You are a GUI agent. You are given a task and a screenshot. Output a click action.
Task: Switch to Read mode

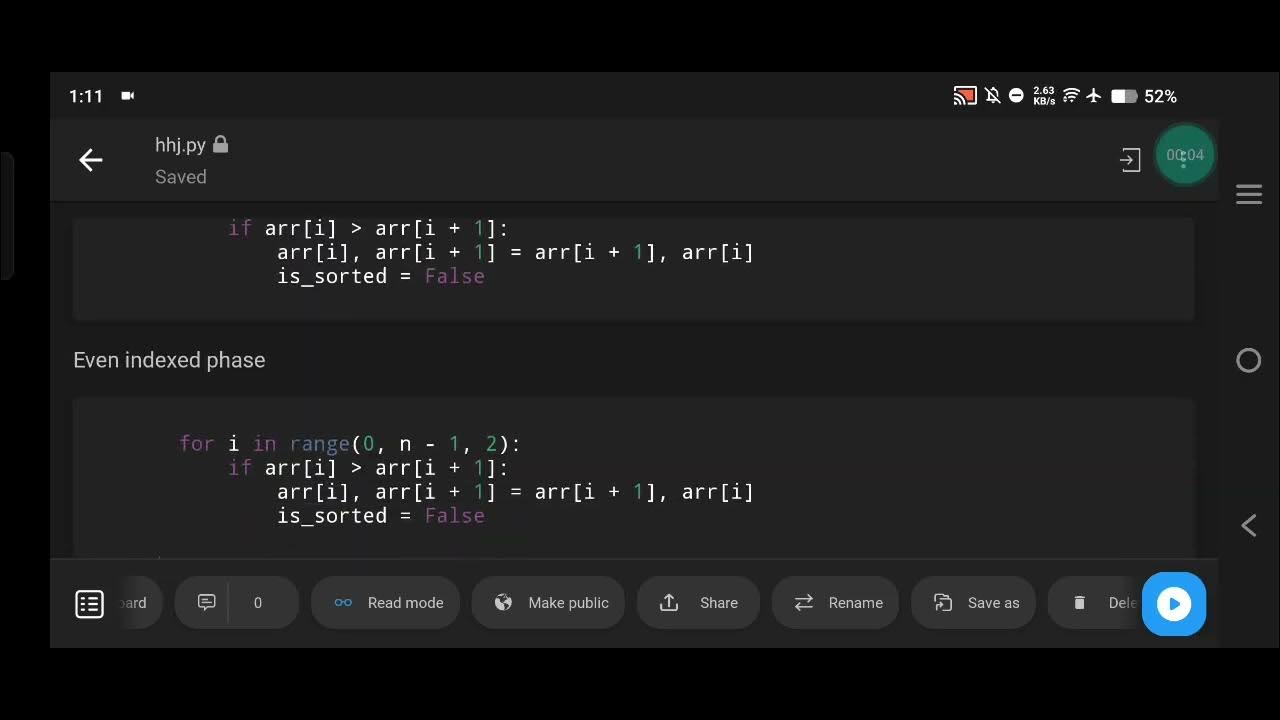[385, 603]
